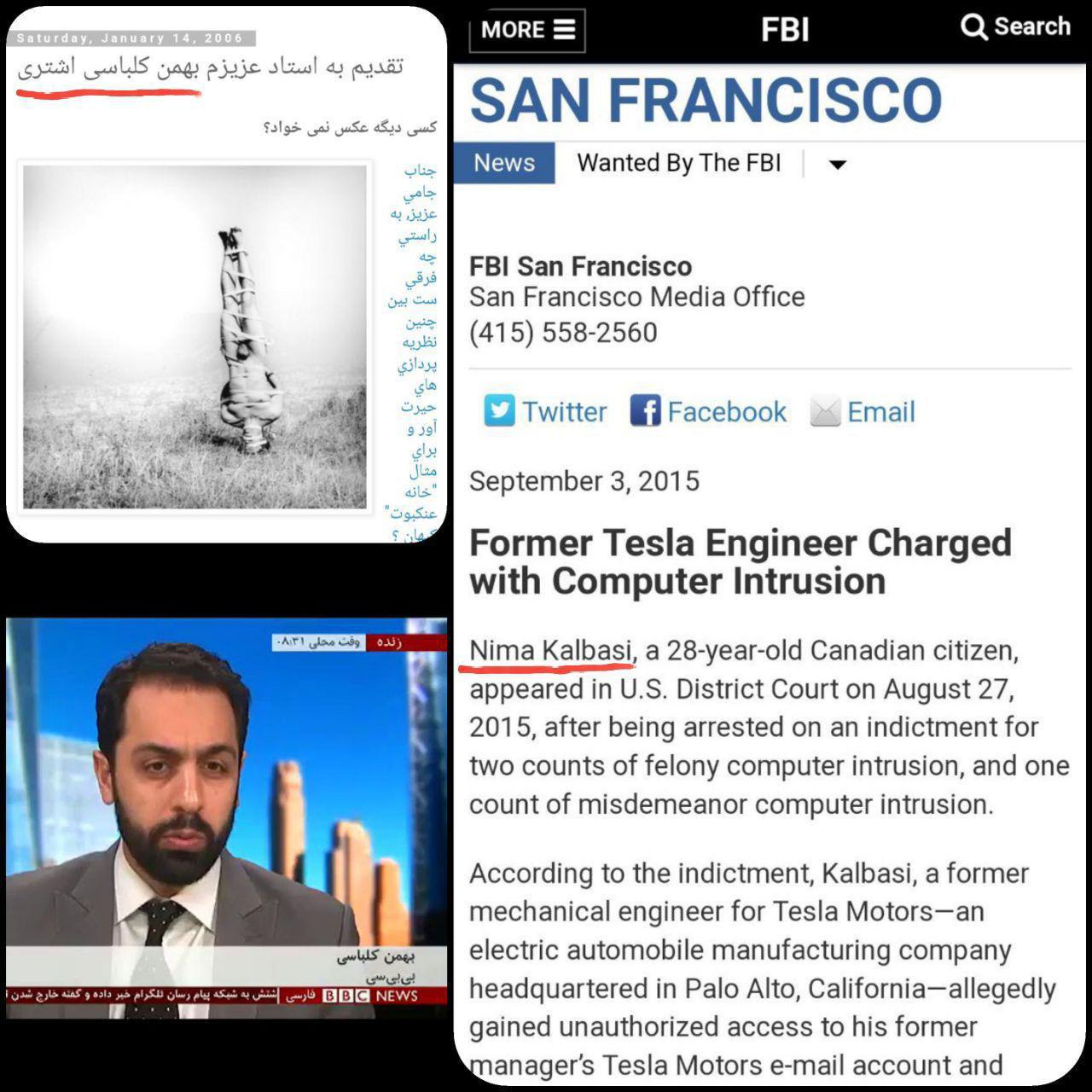Click the Email envelope icon
1092x1092 pixels.
click(x=825, y=412)
